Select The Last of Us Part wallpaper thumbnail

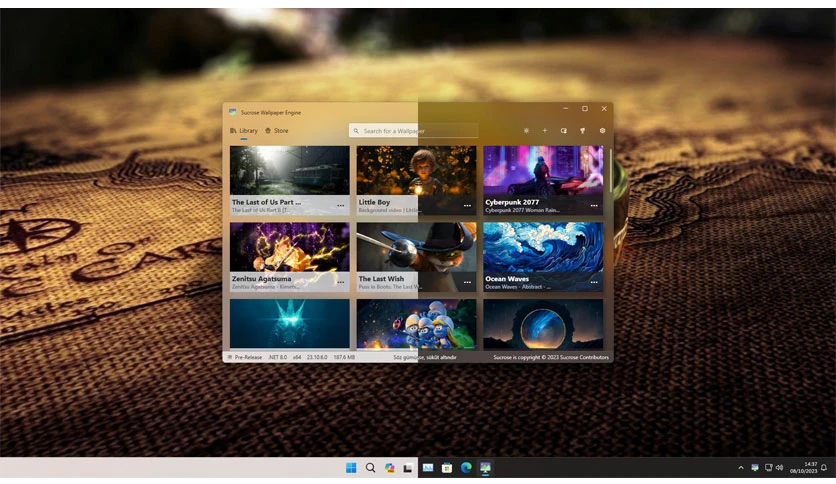pyautogui.click(x=290, y=171)
